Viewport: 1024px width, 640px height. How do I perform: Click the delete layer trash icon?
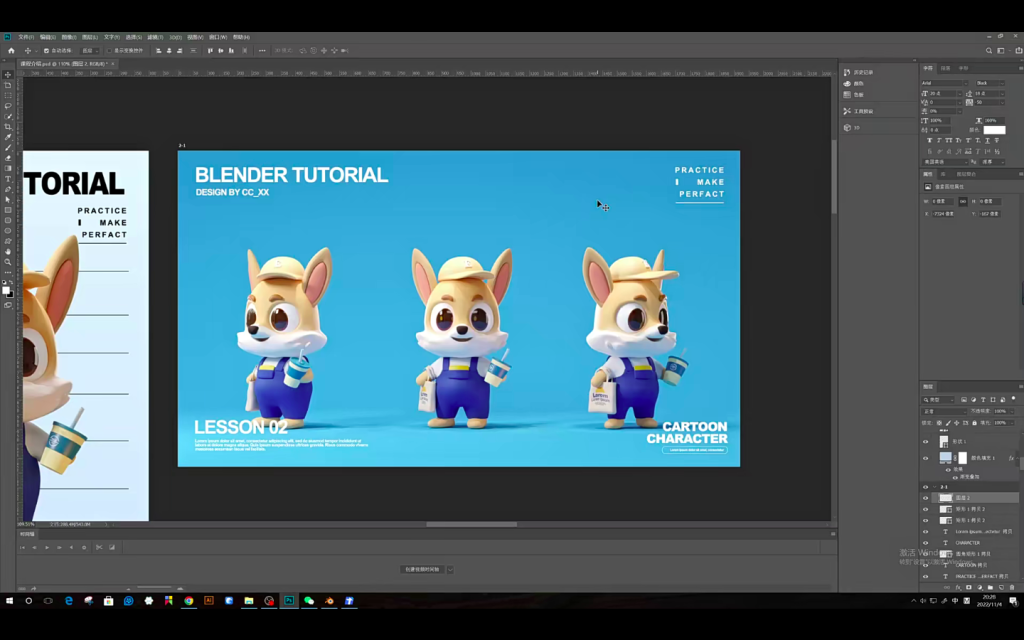click(1012, 587)
